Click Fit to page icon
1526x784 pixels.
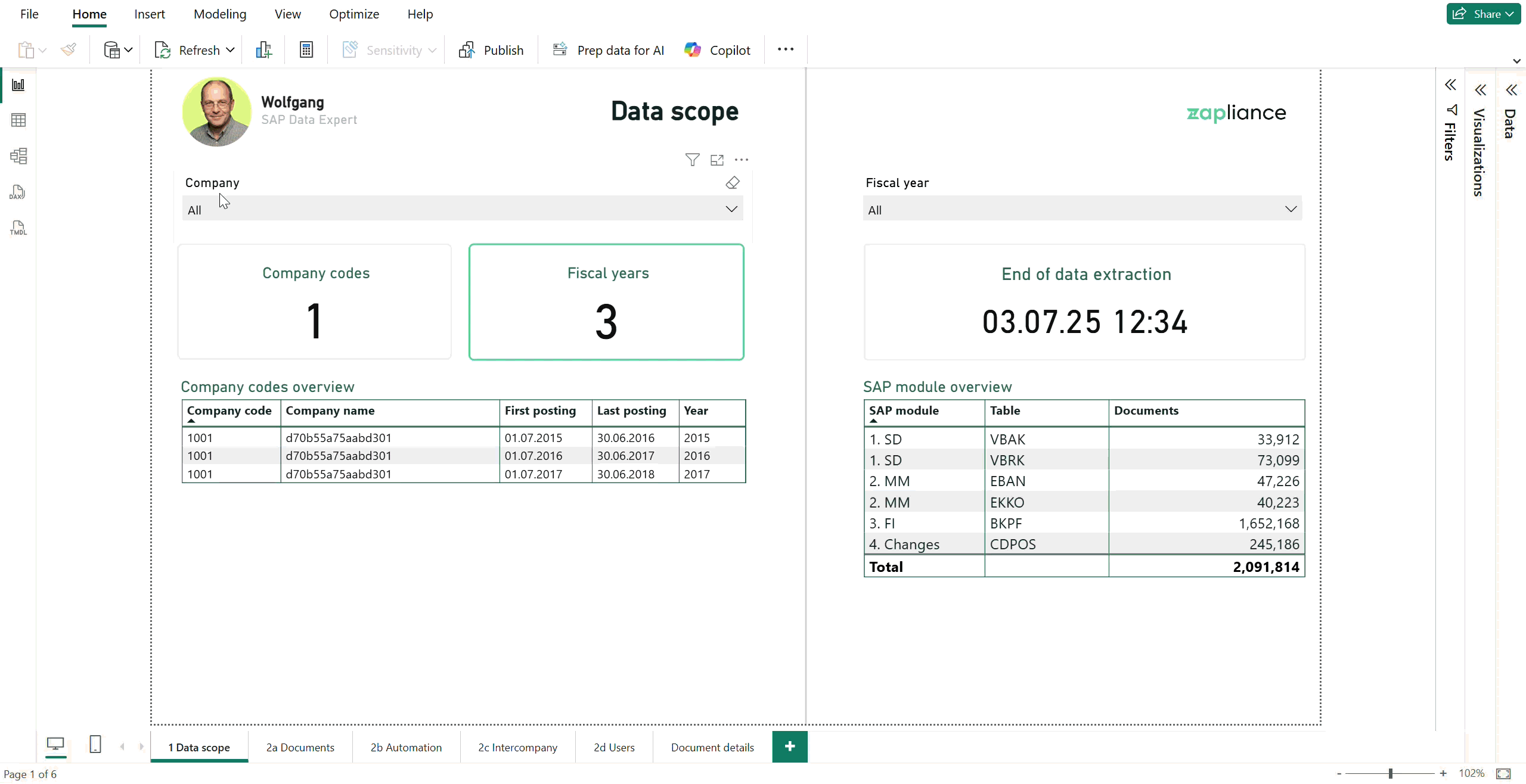coord(1503,774)
